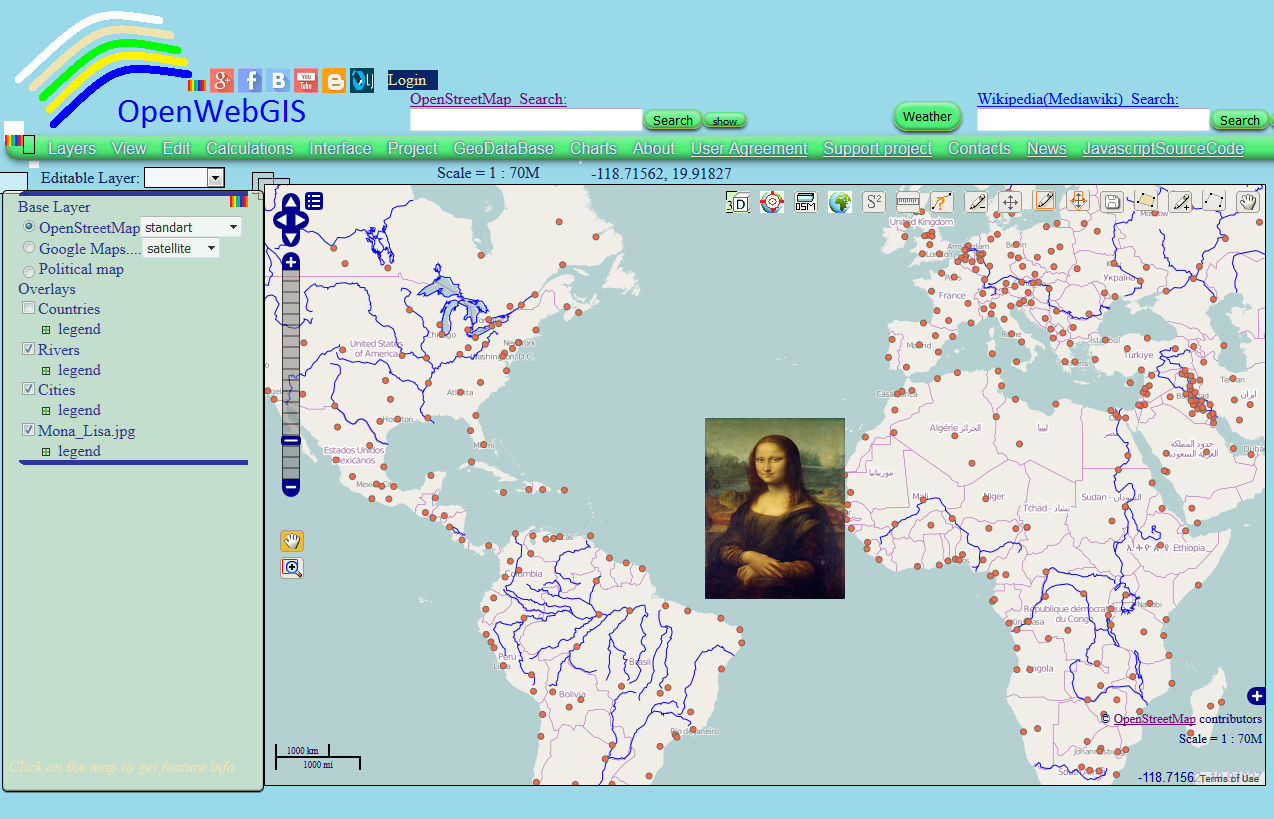
Task: Enable the Countries overlay checkbox
Action: [x=29, y=309]
